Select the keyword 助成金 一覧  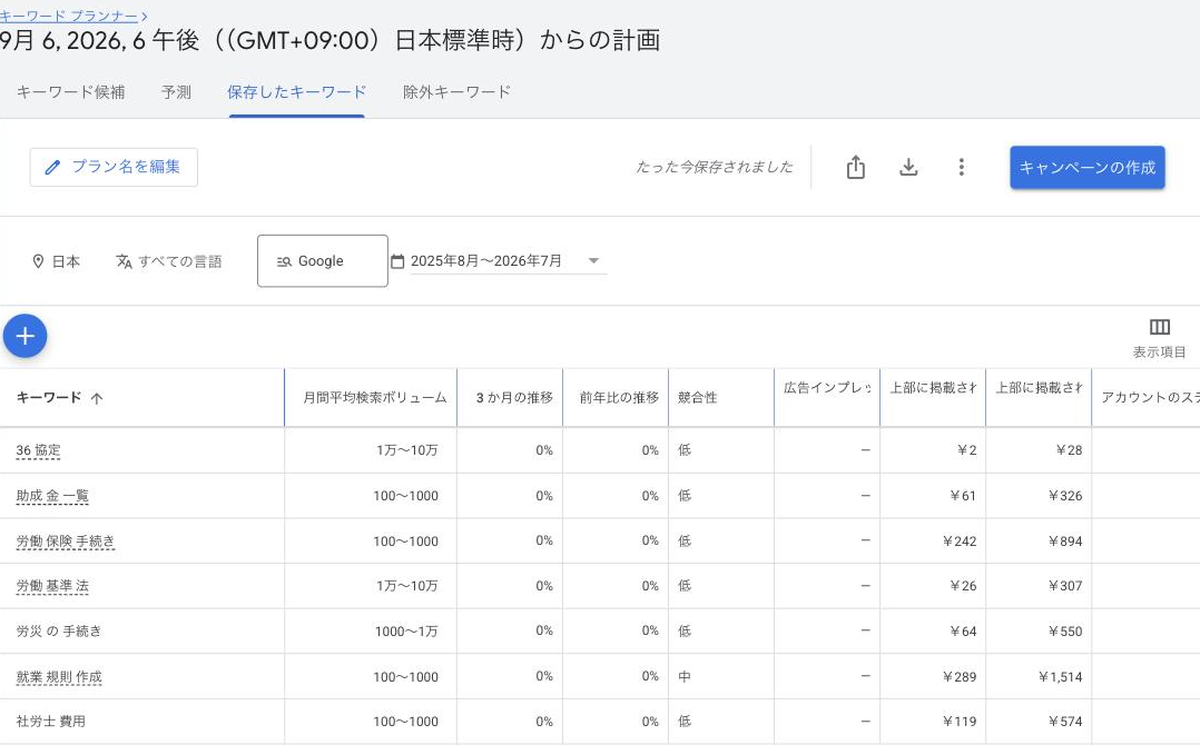pos(52,496)
